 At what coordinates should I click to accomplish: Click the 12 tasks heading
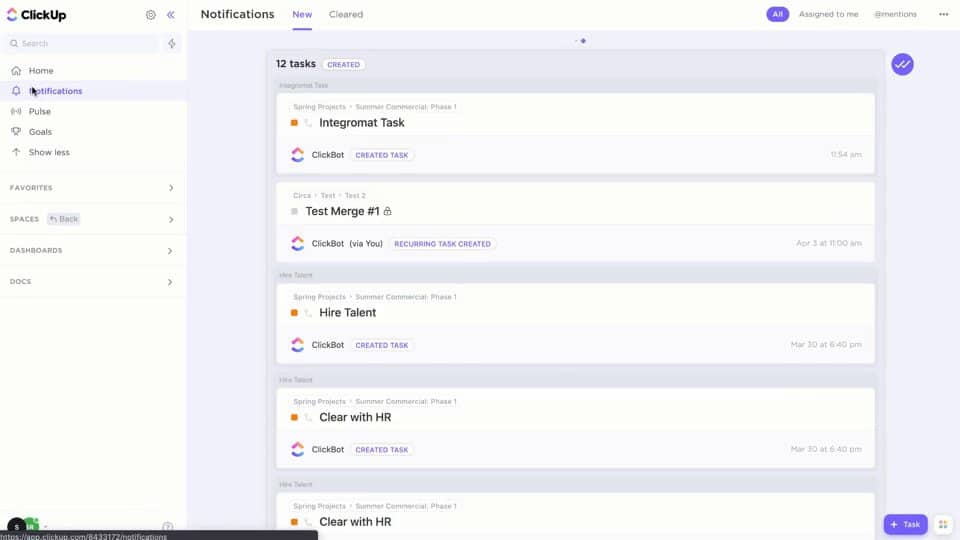[x=296, y=64]
